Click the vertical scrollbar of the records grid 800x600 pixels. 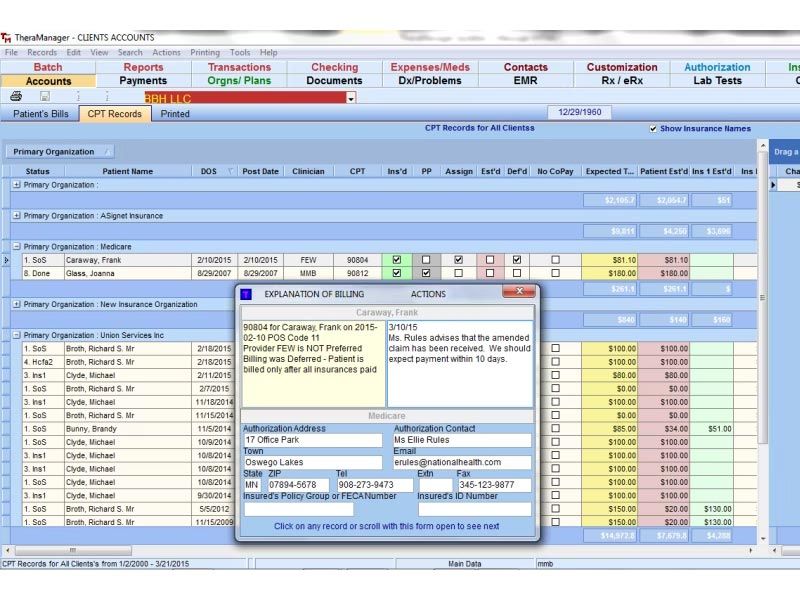point(763,296)
